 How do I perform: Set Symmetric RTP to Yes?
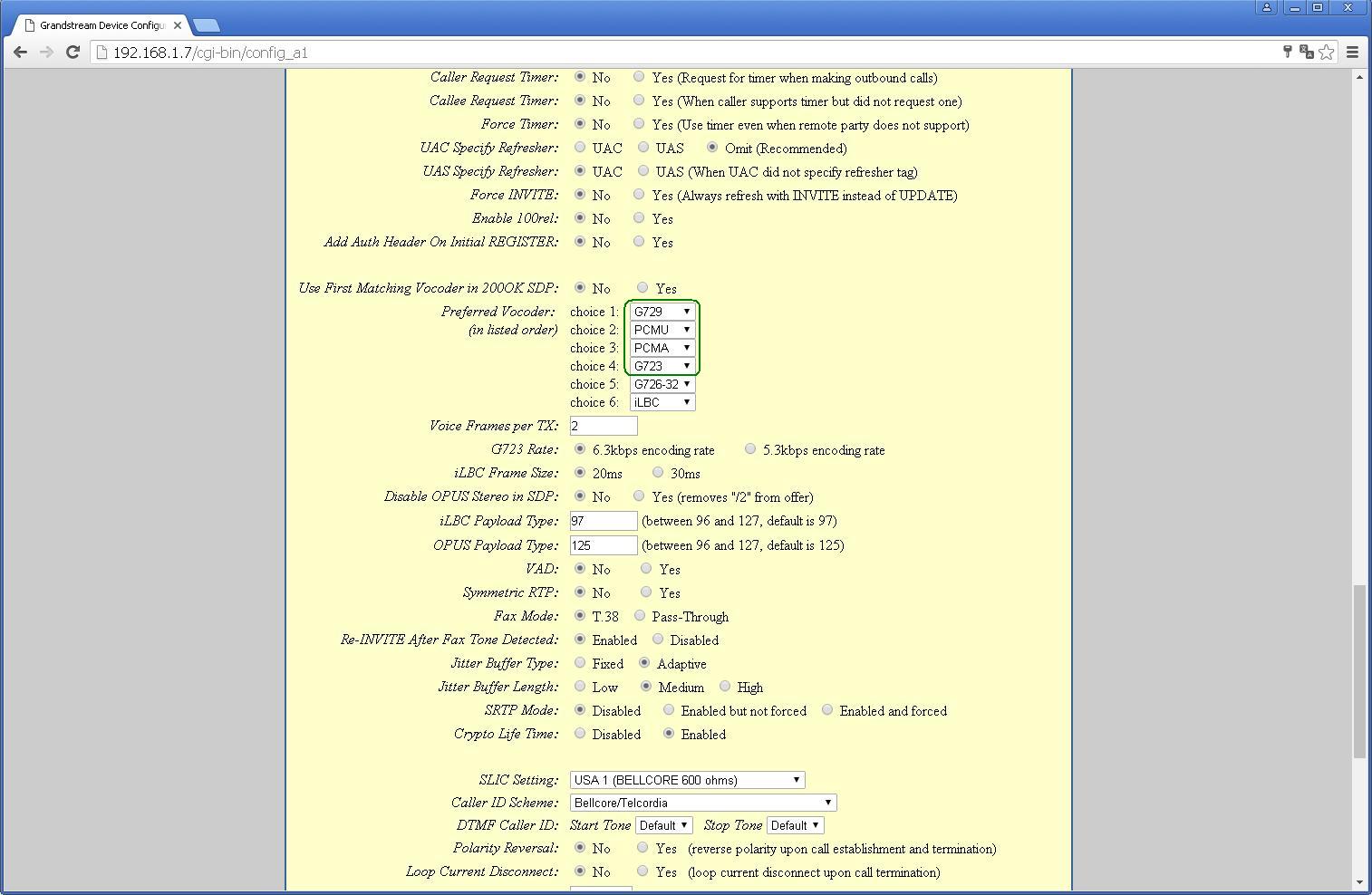(646, 592)
